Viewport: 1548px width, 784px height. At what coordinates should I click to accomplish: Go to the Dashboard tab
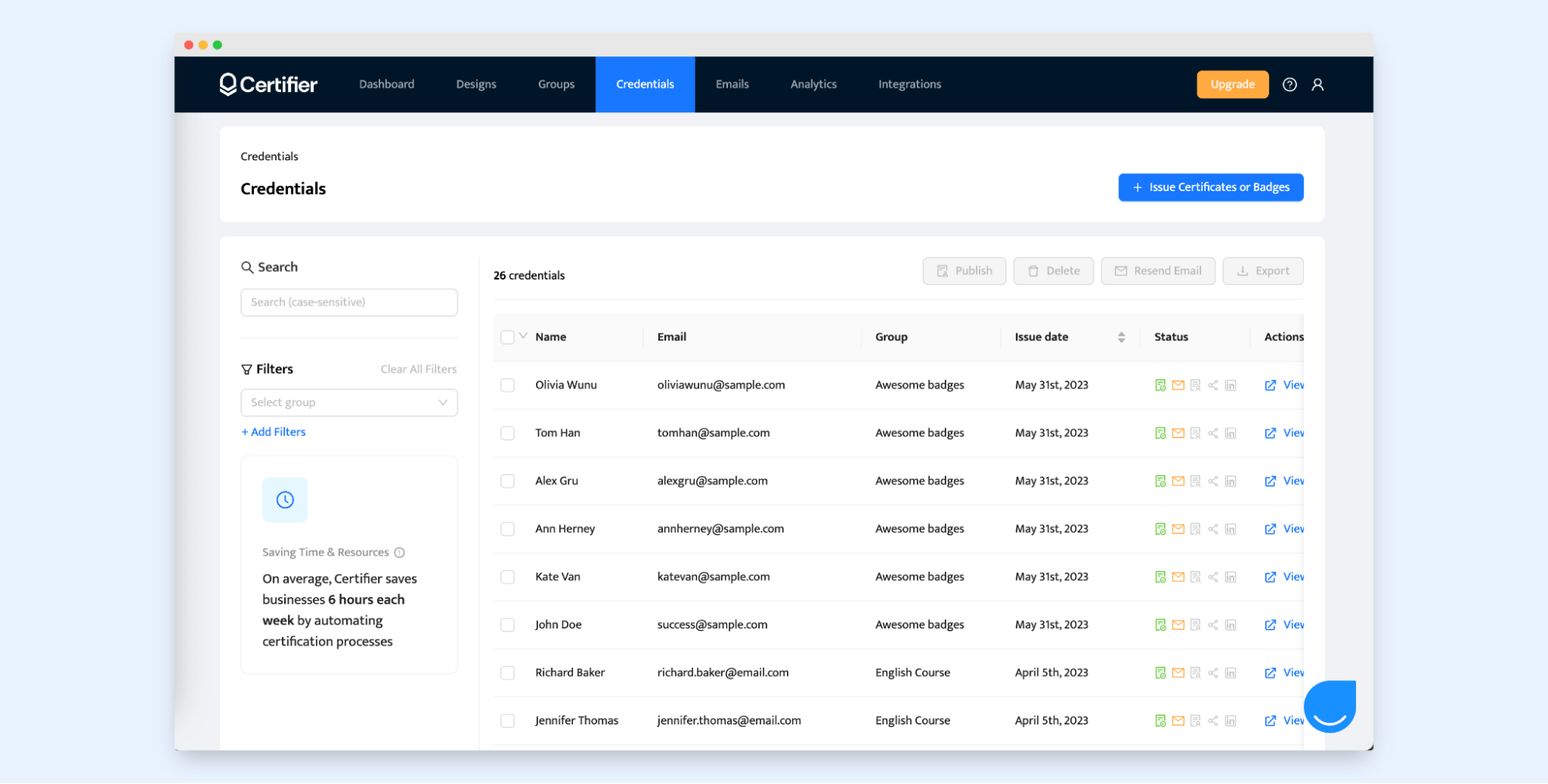point(386,84)
